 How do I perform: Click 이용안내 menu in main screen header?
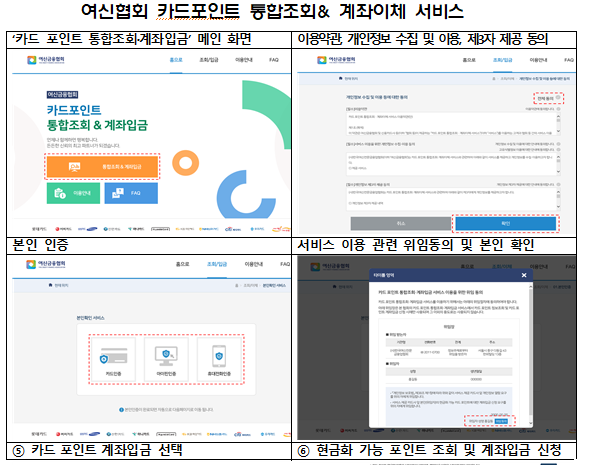tap(244, 60)
